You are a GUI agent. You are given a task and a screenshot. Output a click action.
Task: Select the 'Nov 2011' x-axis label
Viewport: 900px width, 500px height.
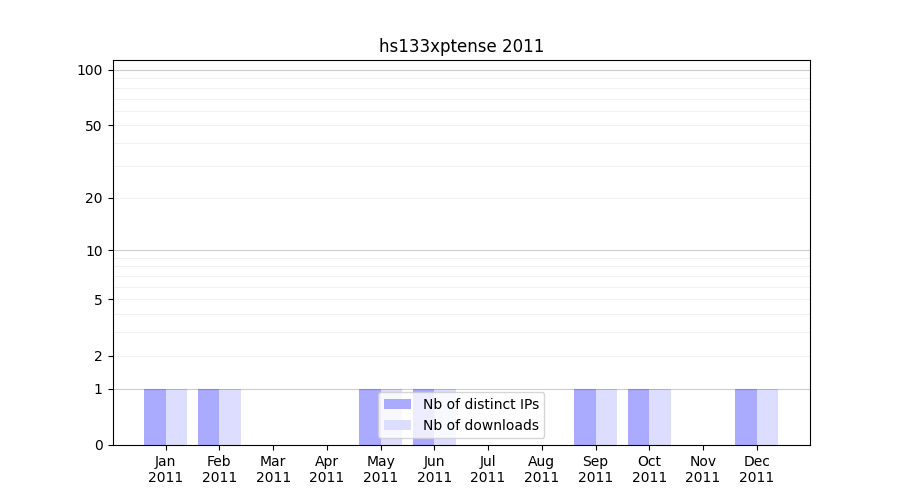703,469
